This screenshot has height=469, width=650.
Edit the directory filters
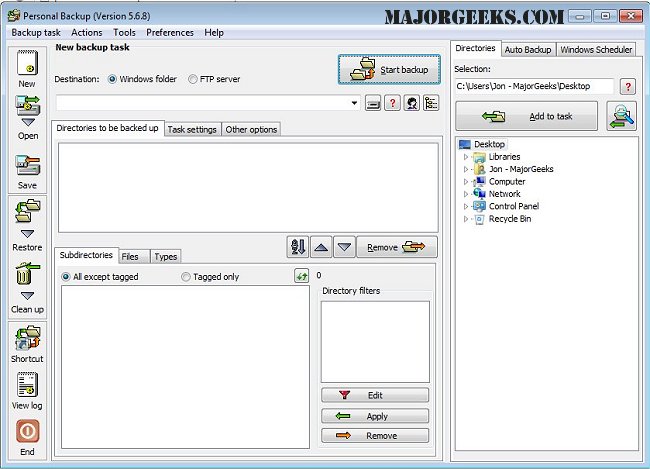(375, 395)
